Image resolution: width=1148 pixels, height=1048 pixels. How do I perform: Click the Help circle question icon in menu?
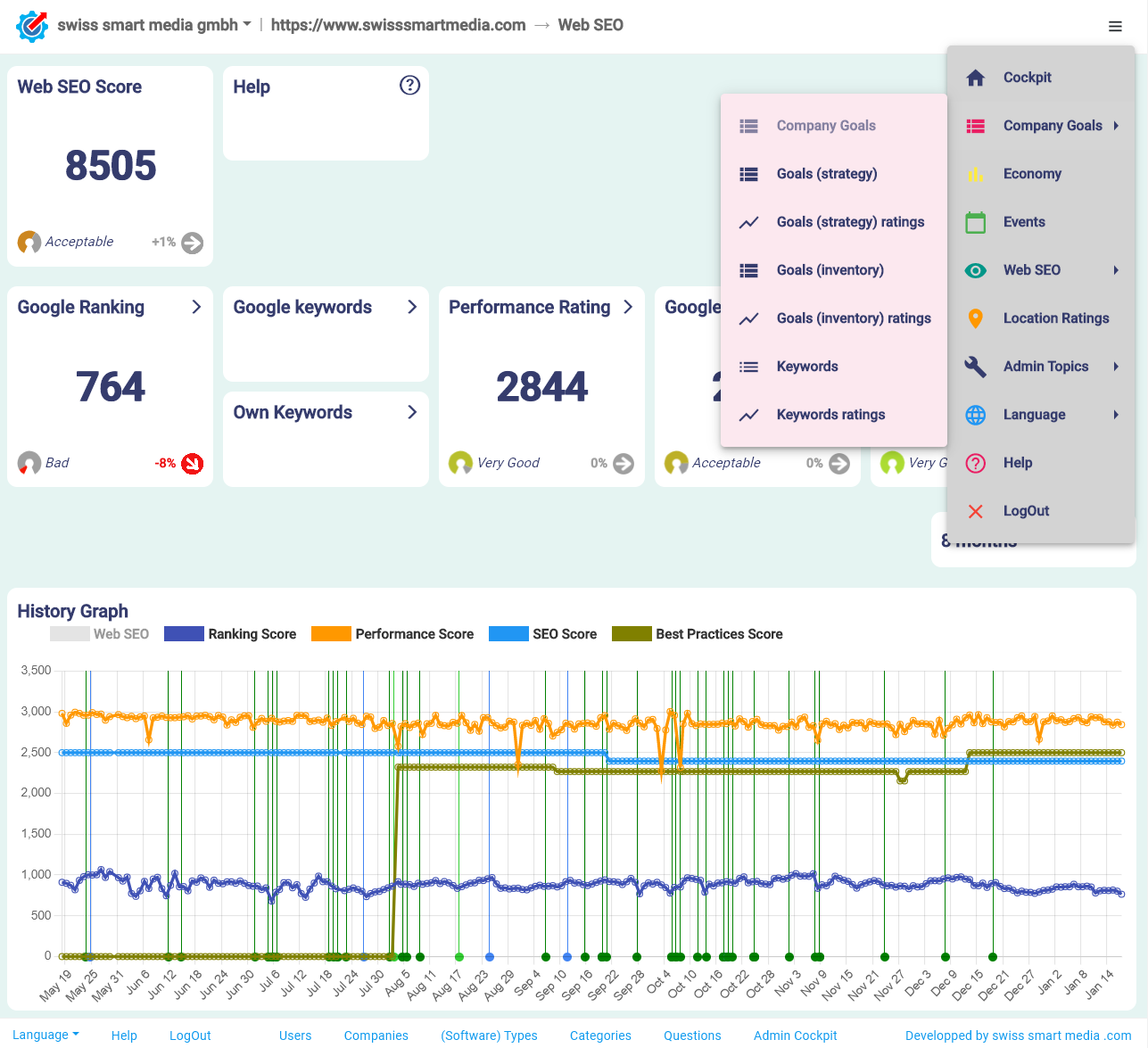tap(976, 463)
